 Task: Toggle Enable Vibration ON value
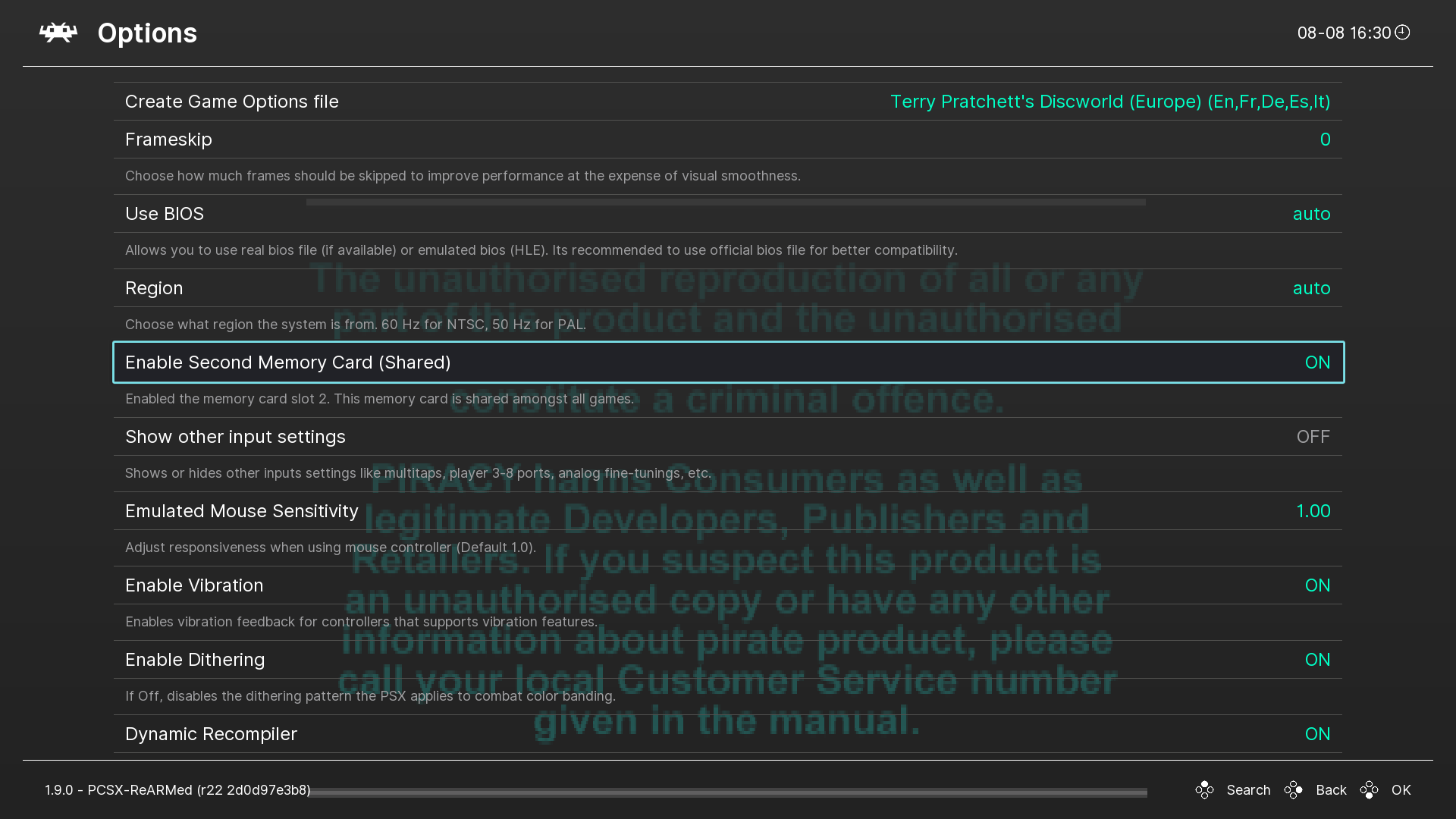(1317, 585)
